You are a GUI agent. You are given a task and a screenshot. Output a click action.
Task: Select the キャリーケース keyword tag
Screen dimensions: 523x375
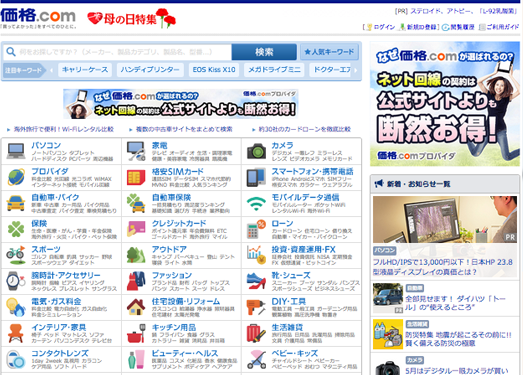[x=85, y=70]
